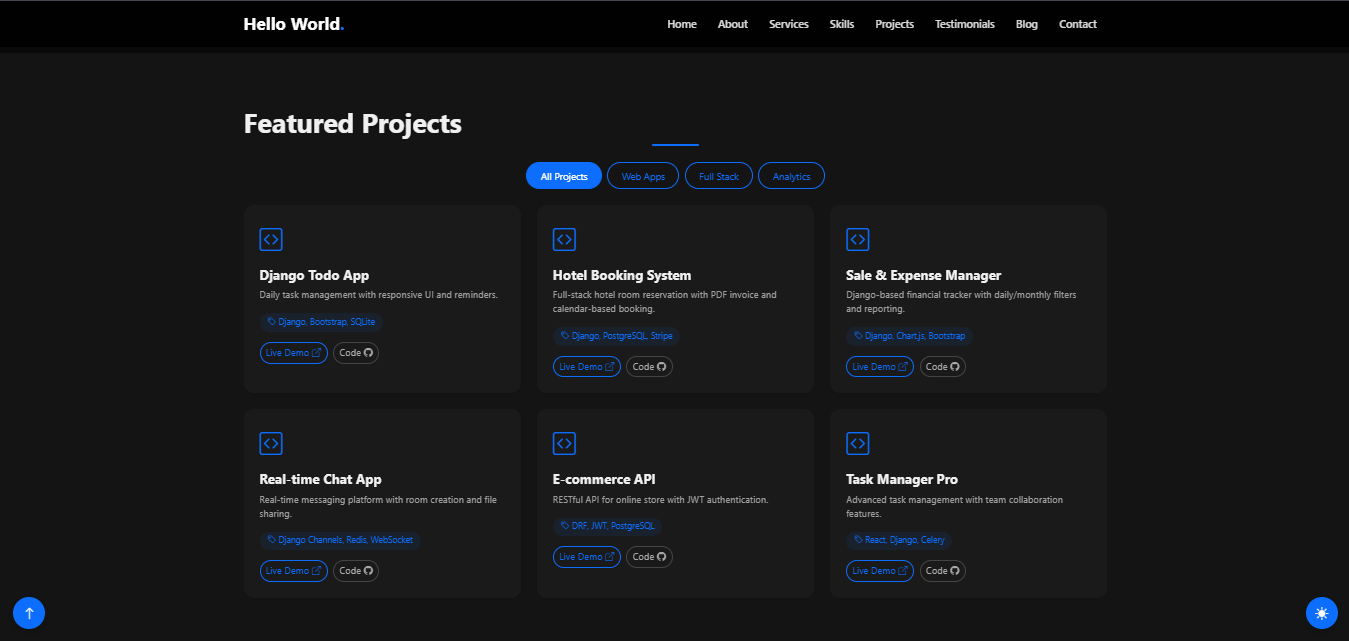Open the Contact nav link
This screenshot has height=641, width=1349.
click(x=1078, y=24)
